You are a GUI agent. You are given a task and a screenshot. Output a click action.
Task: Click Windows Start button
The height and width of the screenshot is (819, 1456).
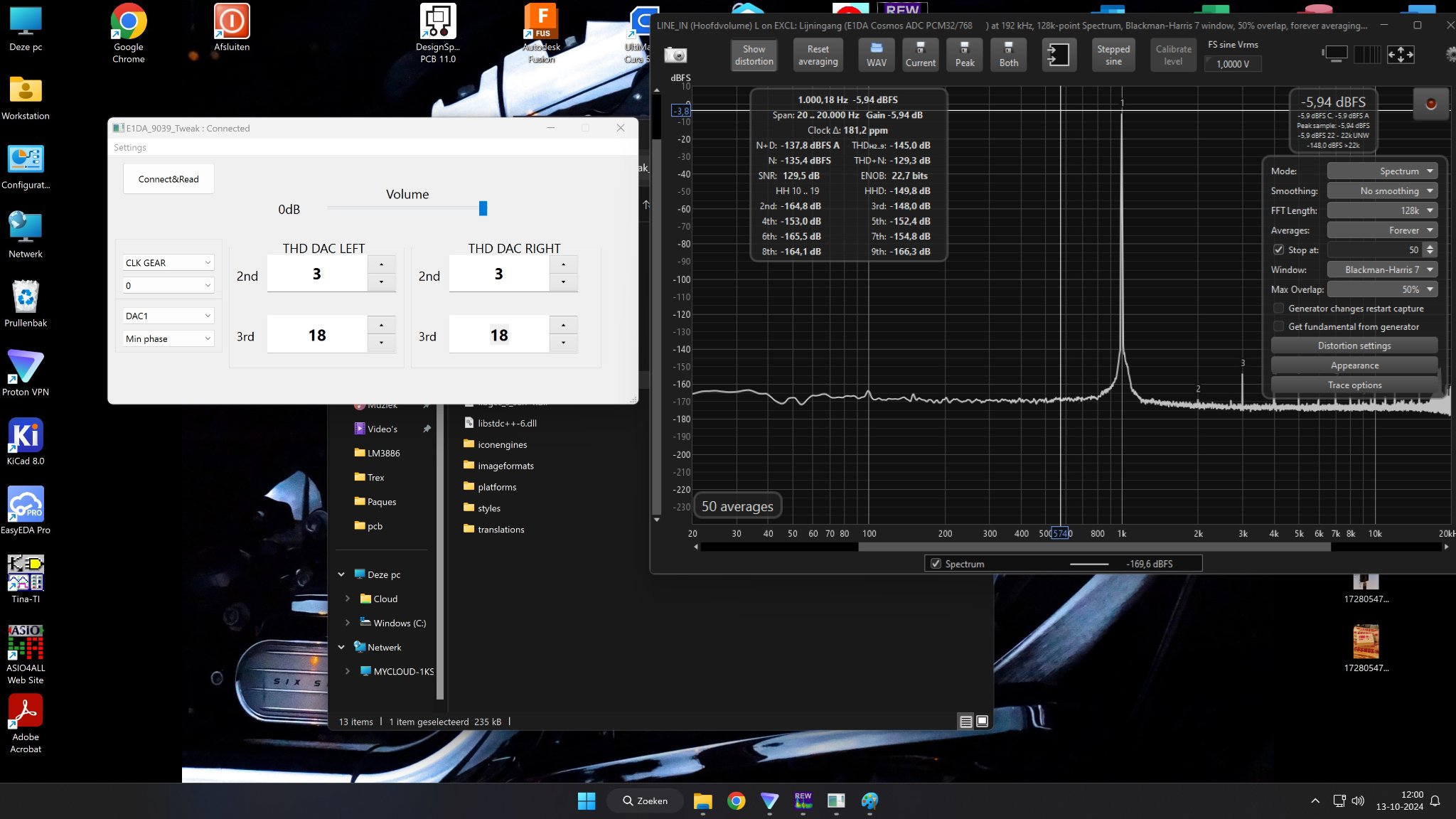pyautogui.click(x=587, y=801)
